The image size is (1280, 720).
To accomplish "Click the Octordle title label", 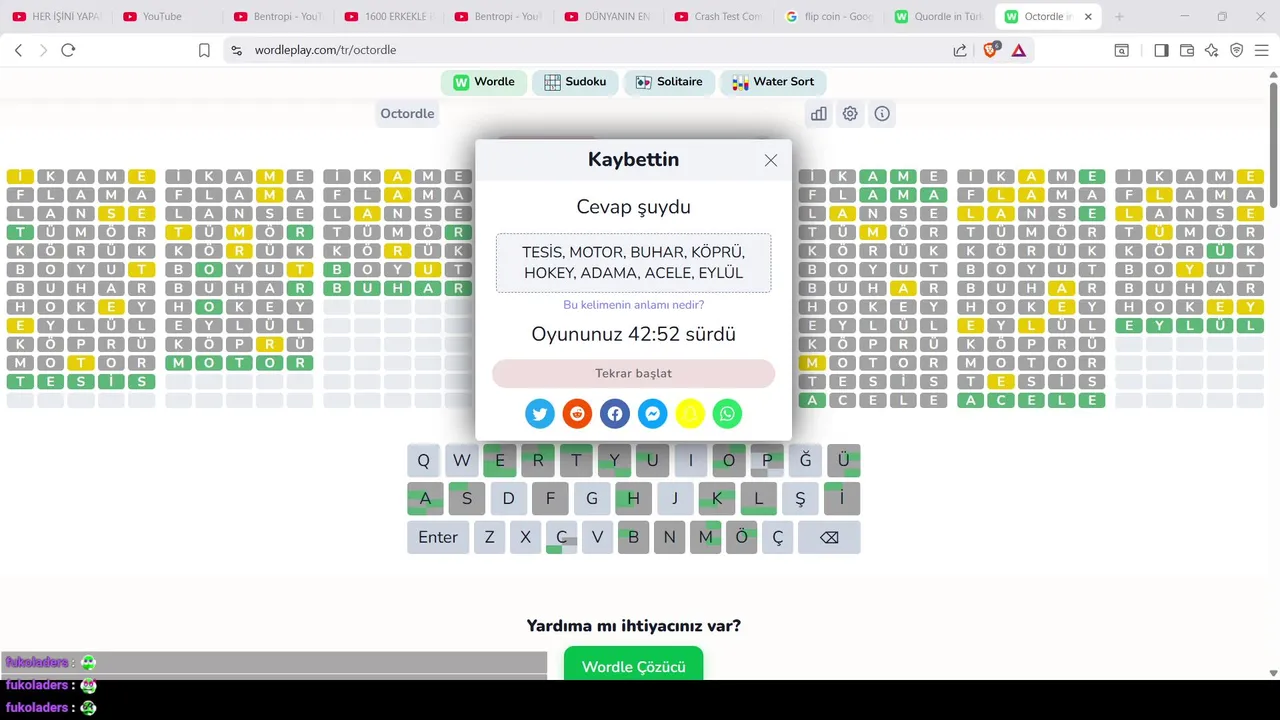I will pyautogui.click(x=407, y=114).
